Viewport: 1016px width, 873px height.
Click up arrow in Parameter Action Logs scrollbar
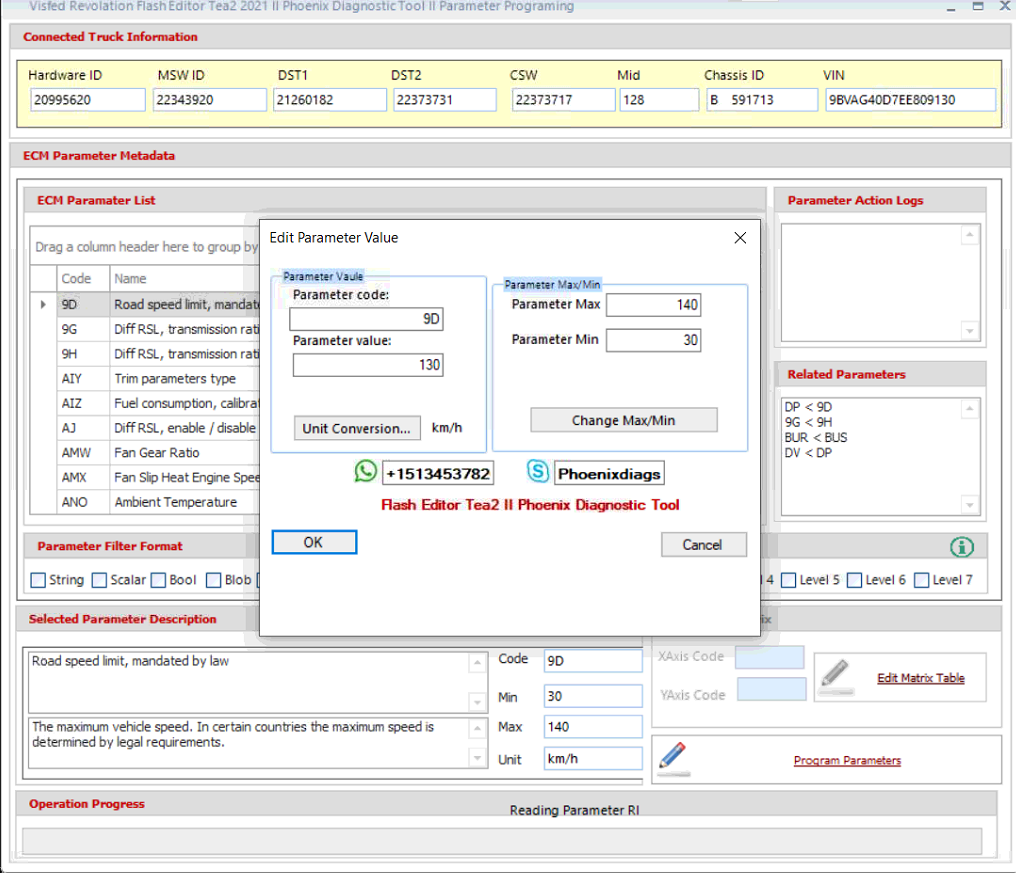coord(969,235)
